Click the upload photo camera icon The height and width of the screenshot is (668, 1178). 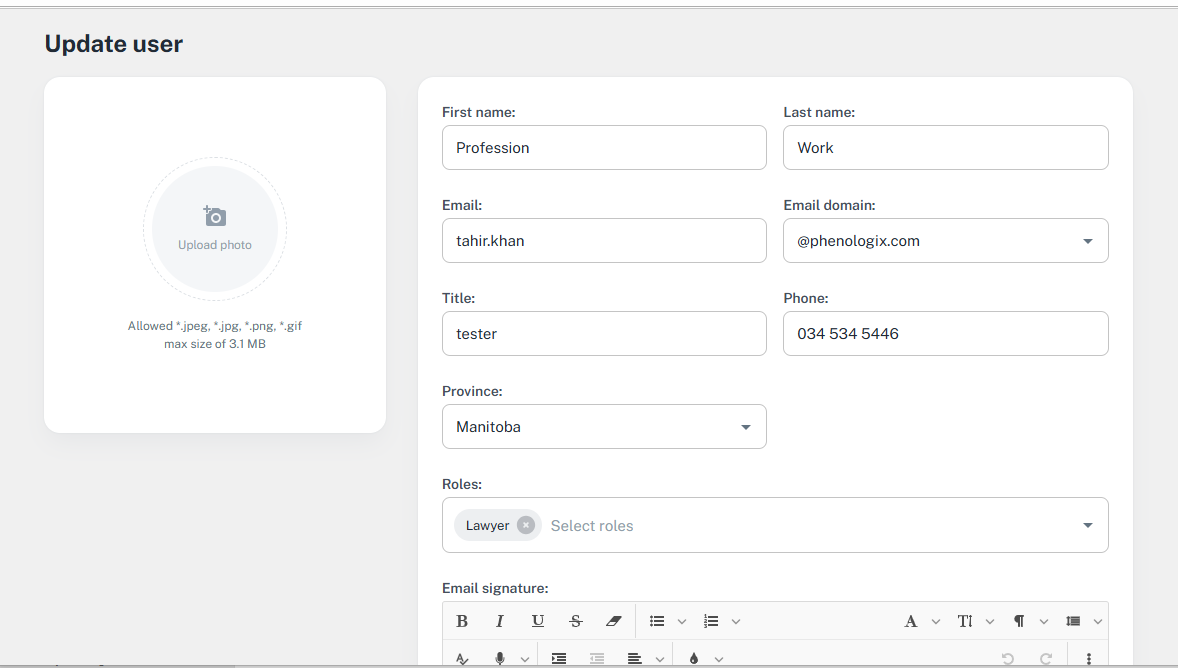pyautogui.click(x=215, y=216)
